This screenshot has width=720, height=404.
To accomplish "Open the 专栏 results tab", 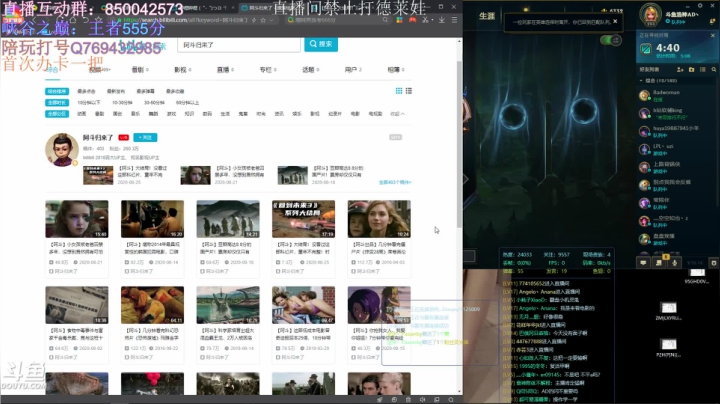I will coord(268,70).
